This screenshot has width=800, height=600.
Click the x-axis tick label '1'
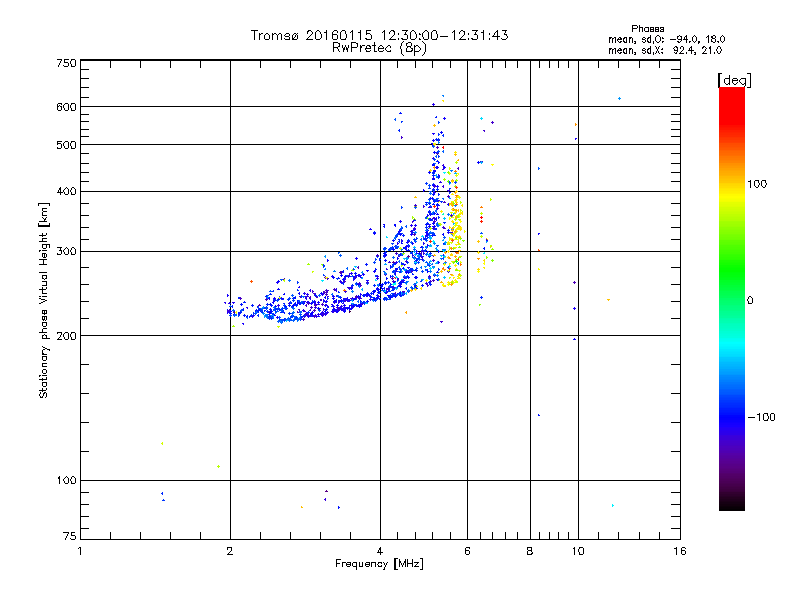click(80, 551)
